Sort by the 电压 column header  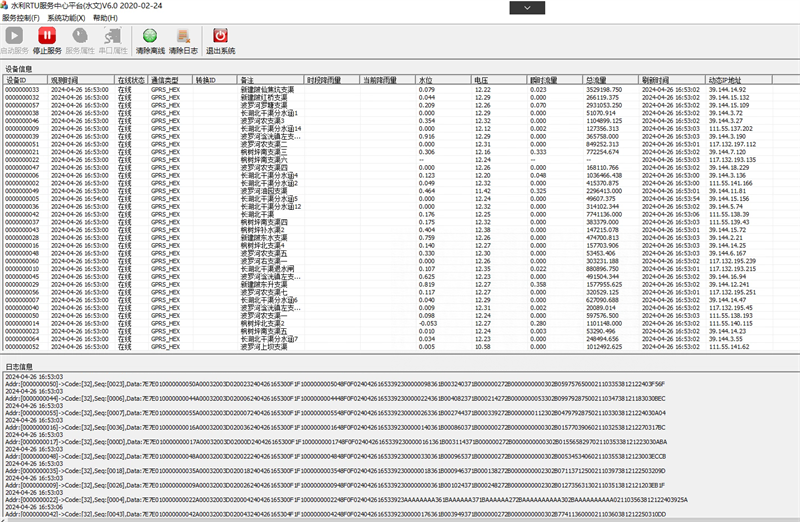tap(498, 80)
